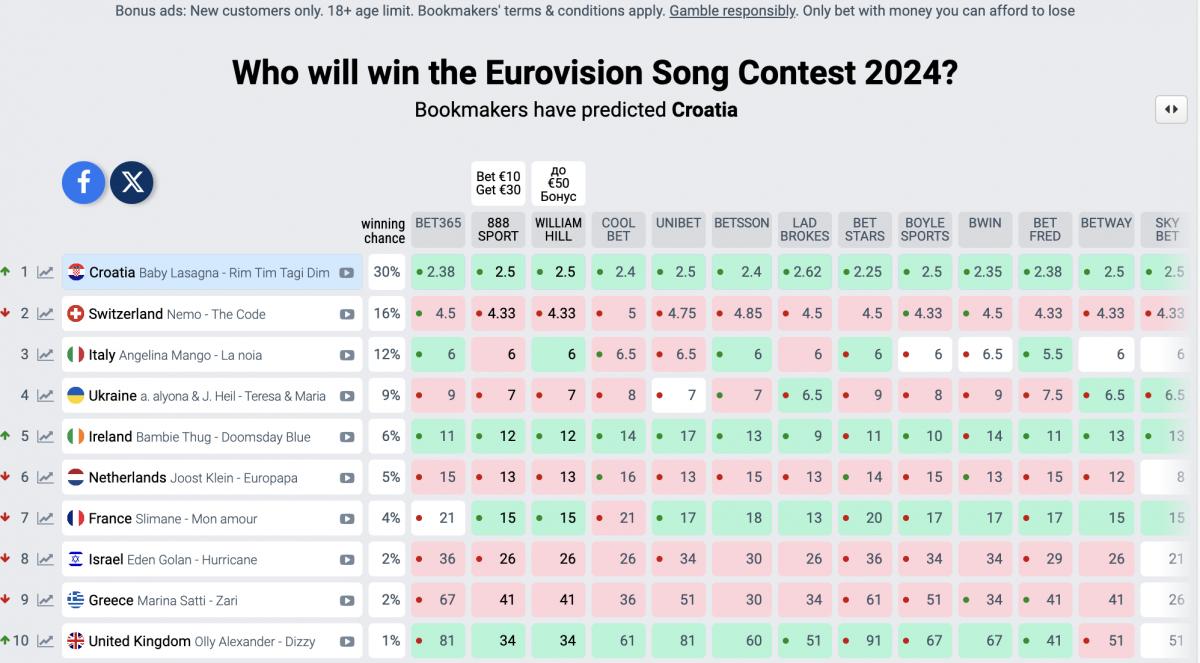Click Greece's 67 odds at BET365

click(x=438, y=600)
